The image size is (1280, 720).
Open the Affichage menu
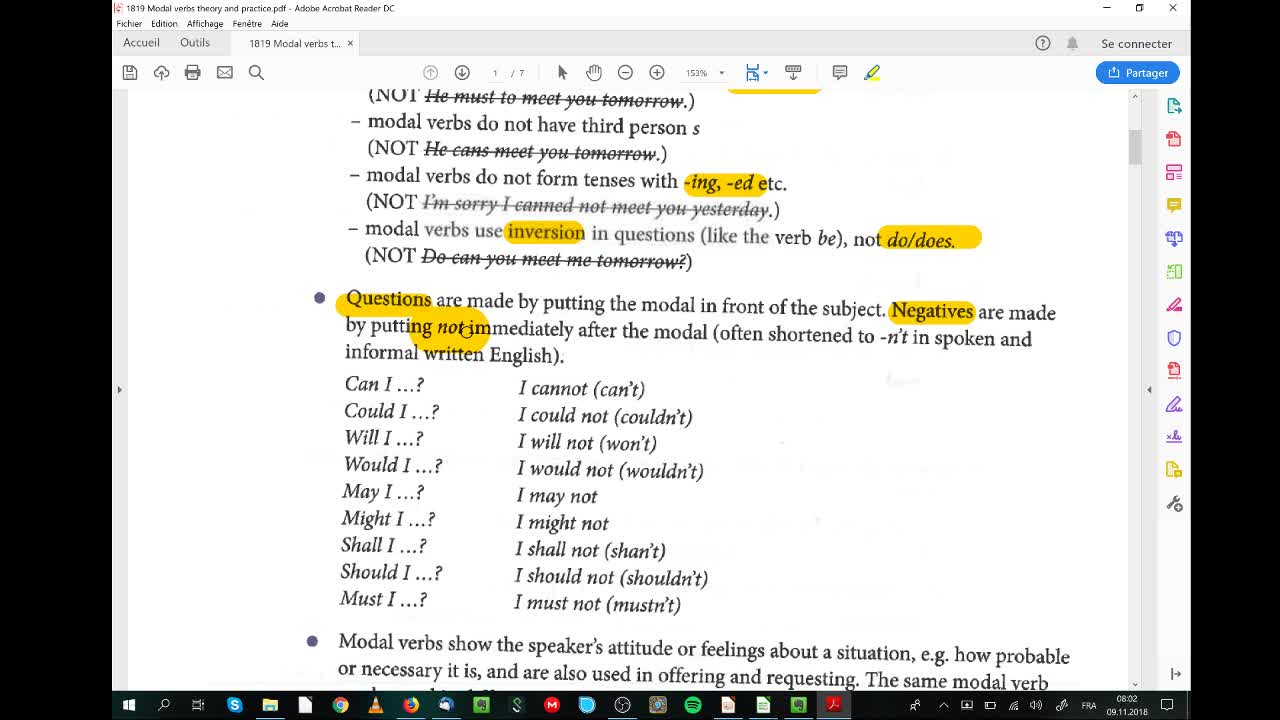pos(204,23)
